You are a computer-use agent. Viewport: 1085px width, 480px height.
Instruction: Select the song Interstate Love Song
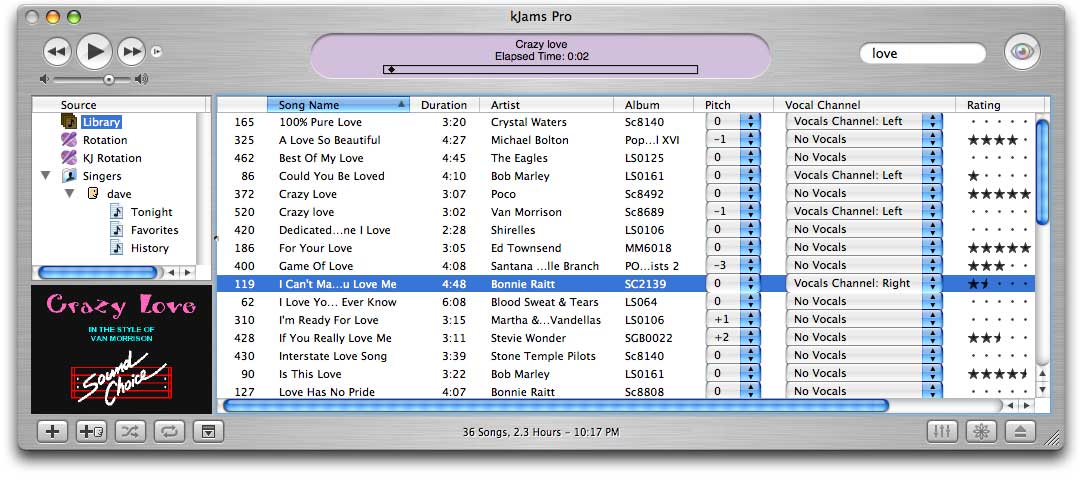tap(333, 356)
